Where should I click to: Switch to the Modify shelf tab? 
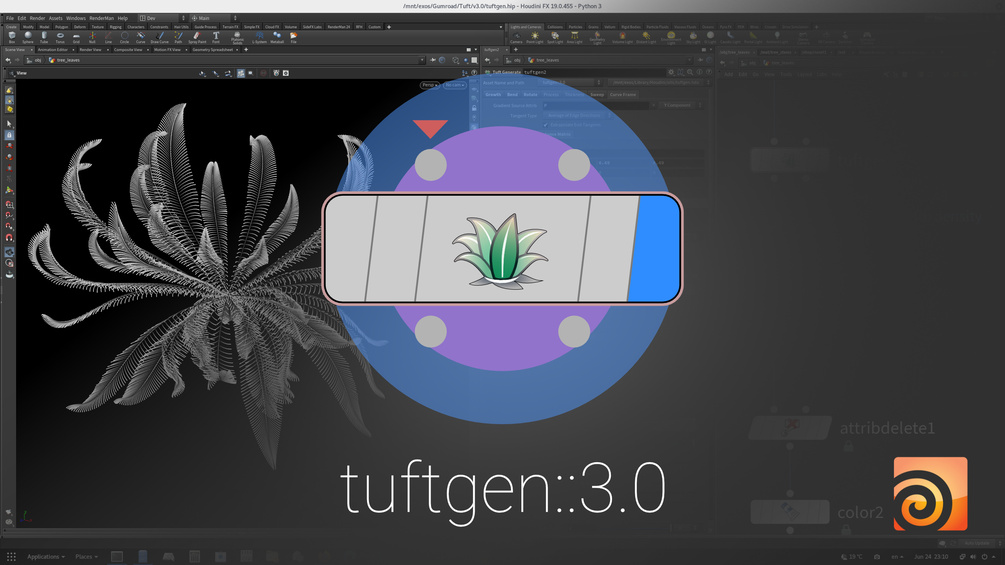pos(28,27)
